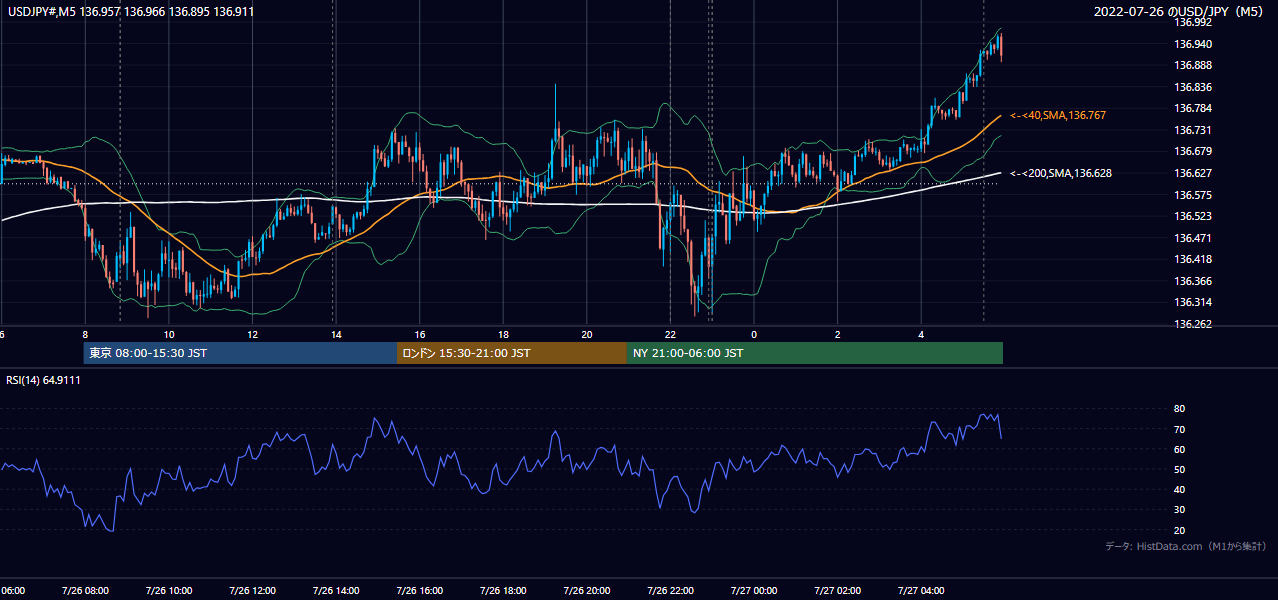The height and width of the screenshot is (600, 1278).
Task: Click the bottom time label 7/26 14:00
Action: tap(336, 590)
